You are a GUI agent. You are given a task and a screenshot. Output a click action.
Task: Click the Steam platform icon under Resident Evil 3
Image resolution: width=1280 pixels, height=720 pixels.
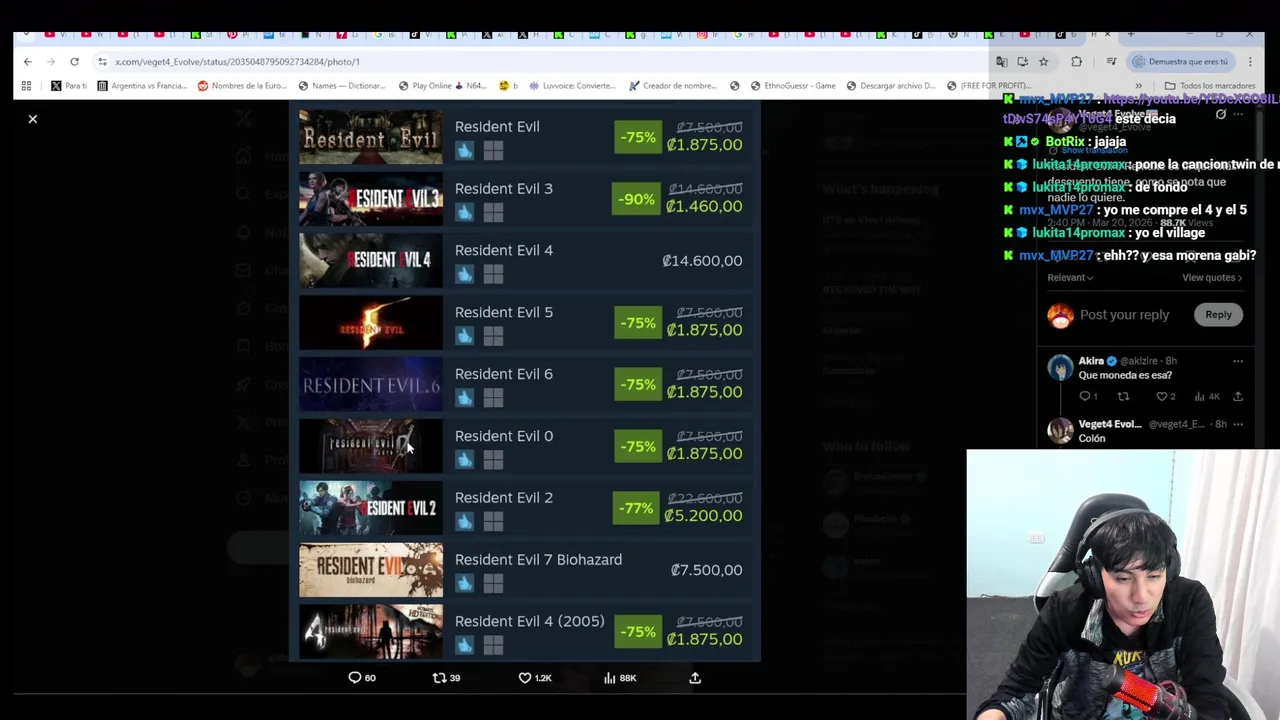point(464,212)
